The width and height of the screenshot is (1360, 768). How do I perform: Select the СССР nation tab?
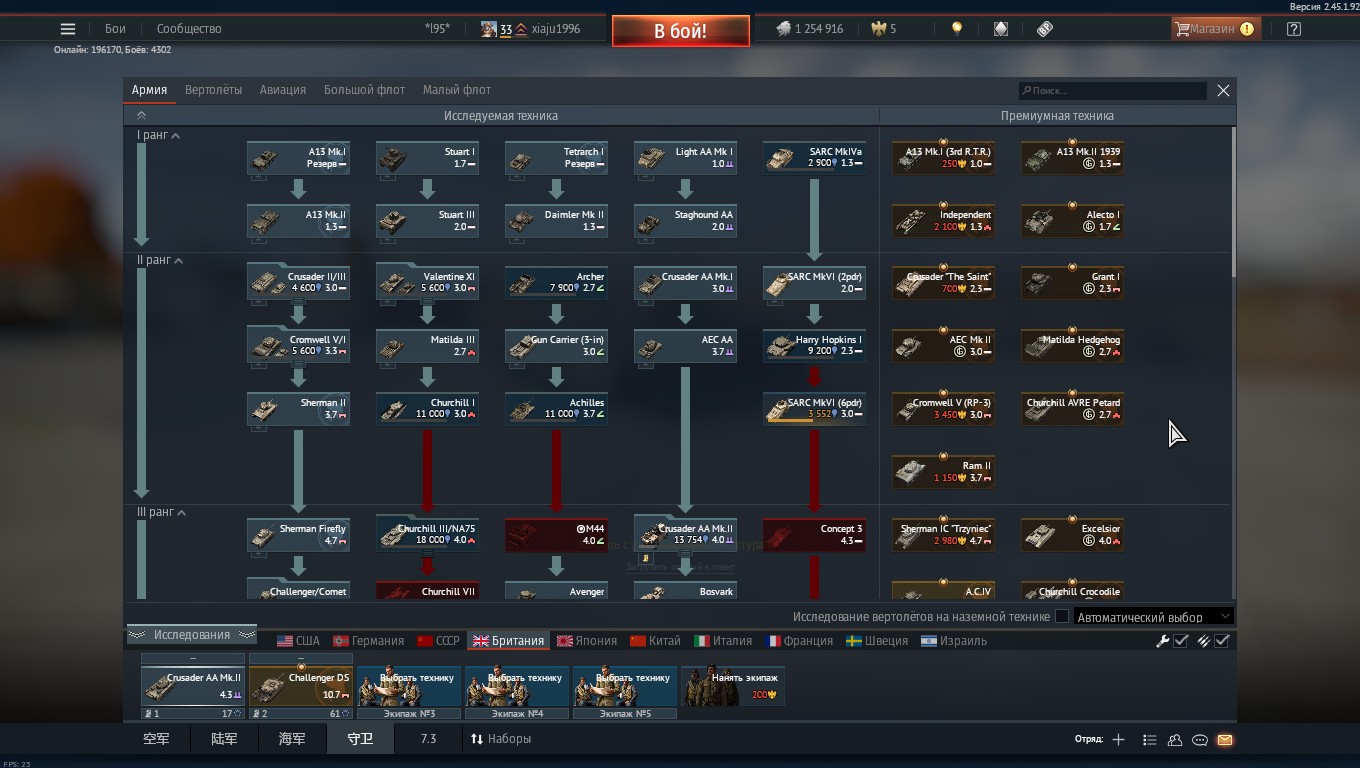click(438, 641)
